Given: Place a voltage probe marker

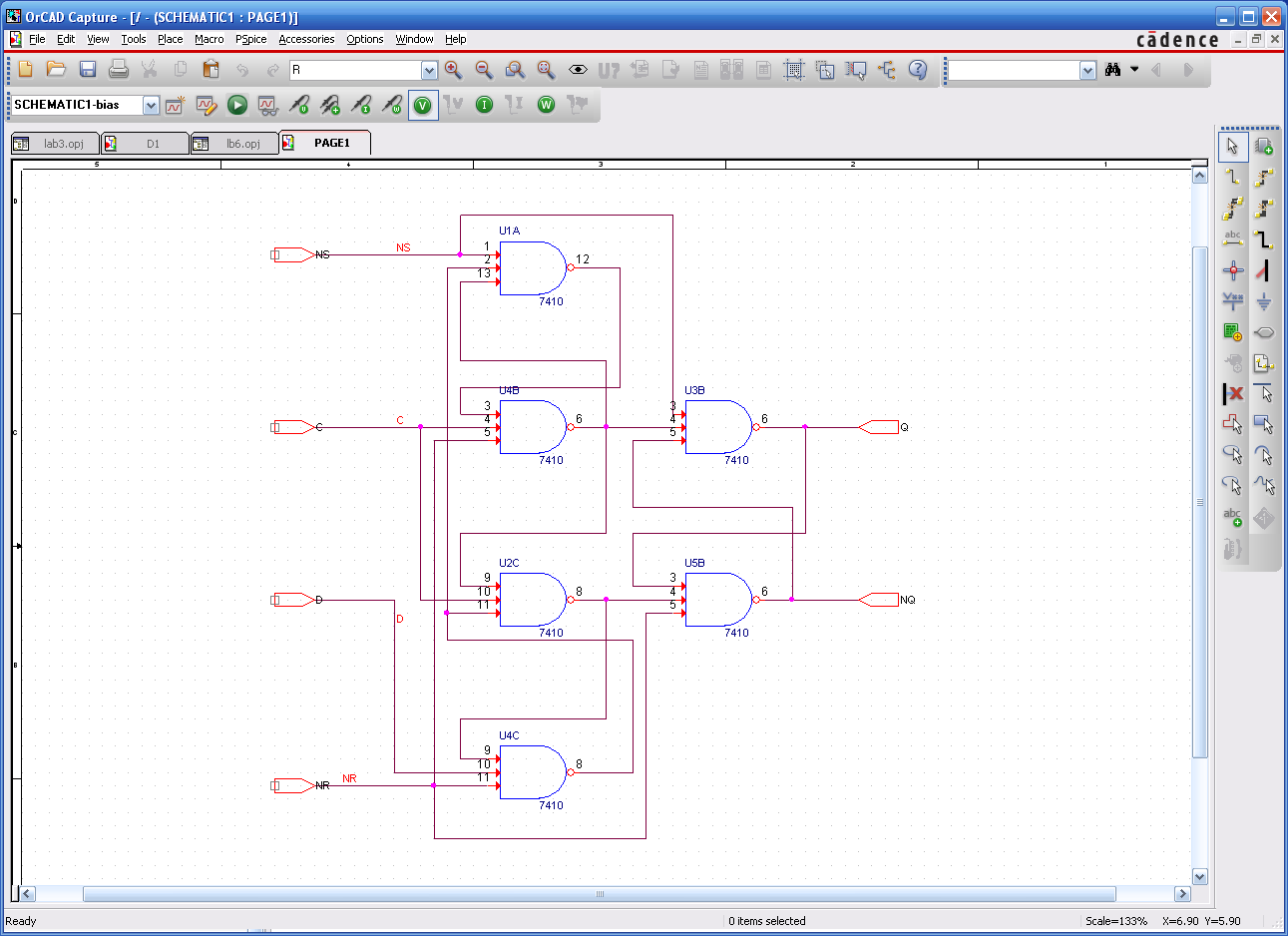Looking at the screenshot, I should [299, 105].
